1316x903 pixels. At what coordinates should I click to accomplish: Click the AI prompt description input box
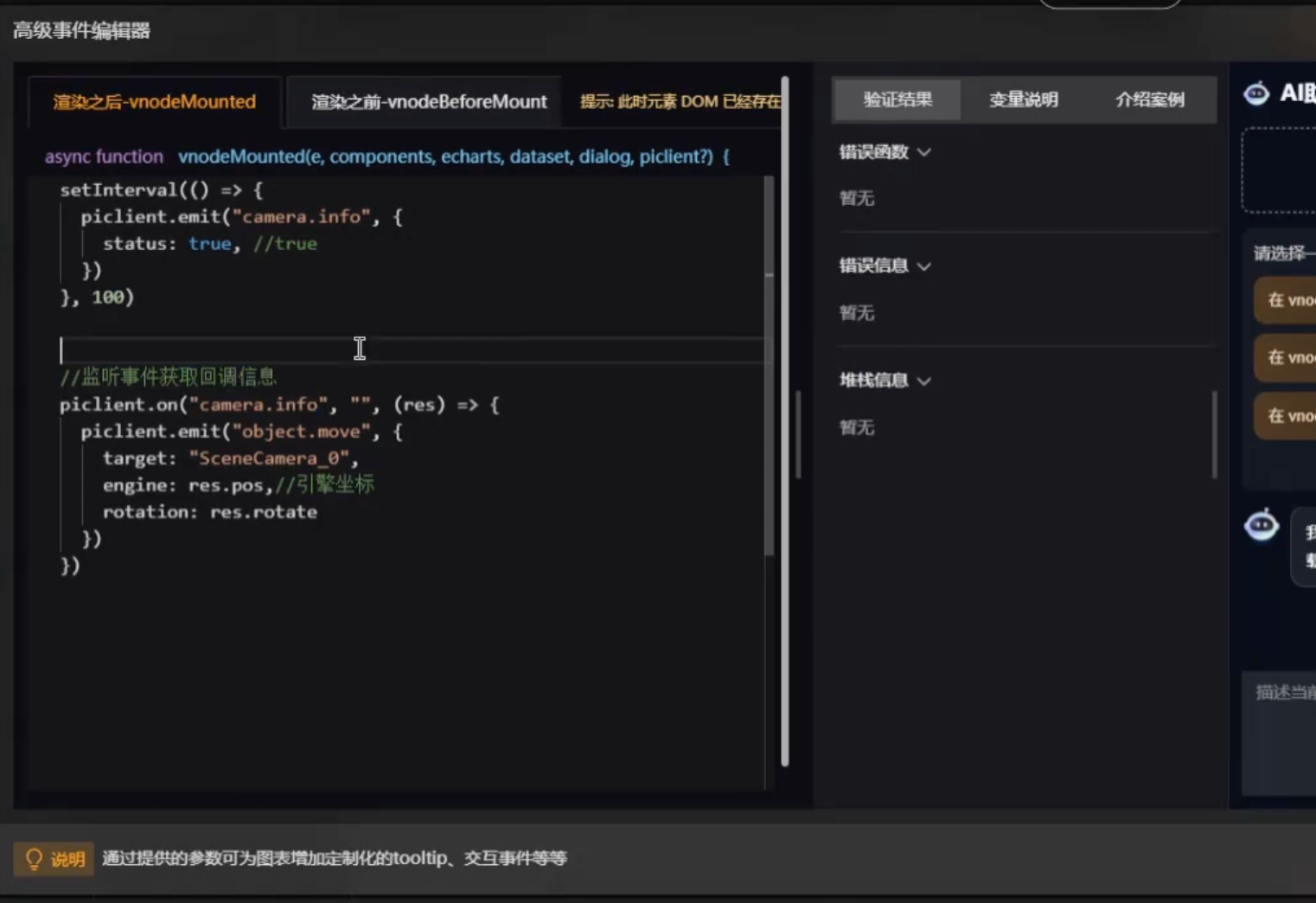(1279, 733)
